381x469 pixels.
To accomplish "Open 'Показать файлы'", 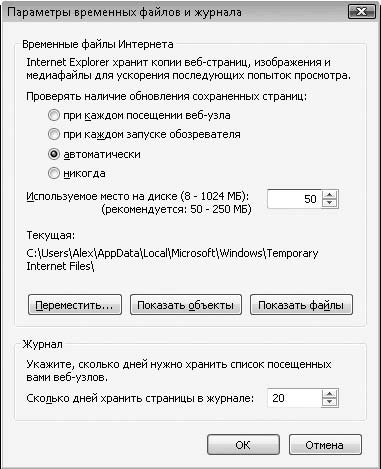I will pyautogui.click(x=301, y=305).
